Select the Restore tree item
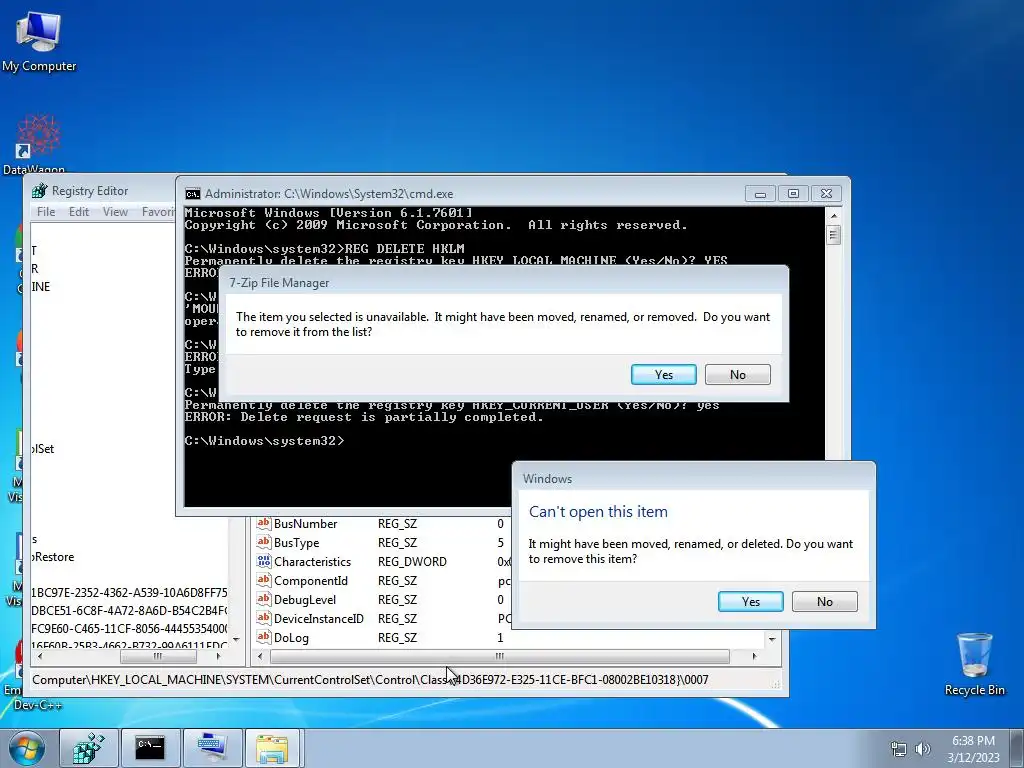 53,557
